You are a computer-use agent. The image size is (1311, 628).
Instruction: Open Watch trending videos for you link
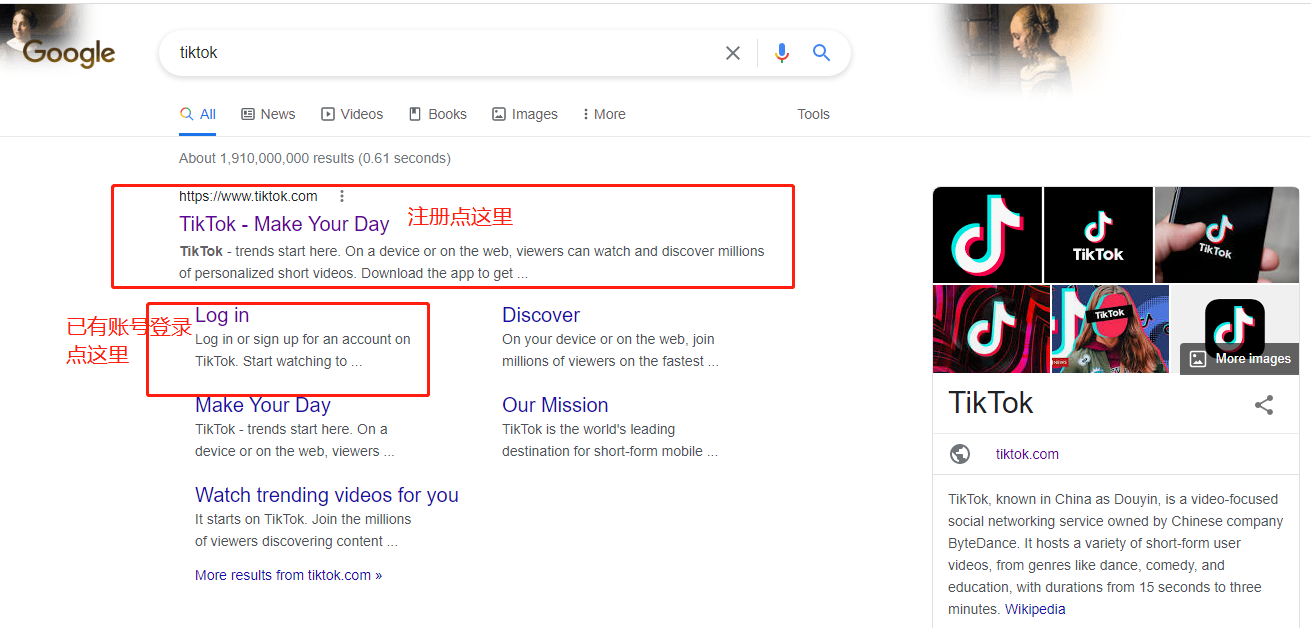pos(327,495)
